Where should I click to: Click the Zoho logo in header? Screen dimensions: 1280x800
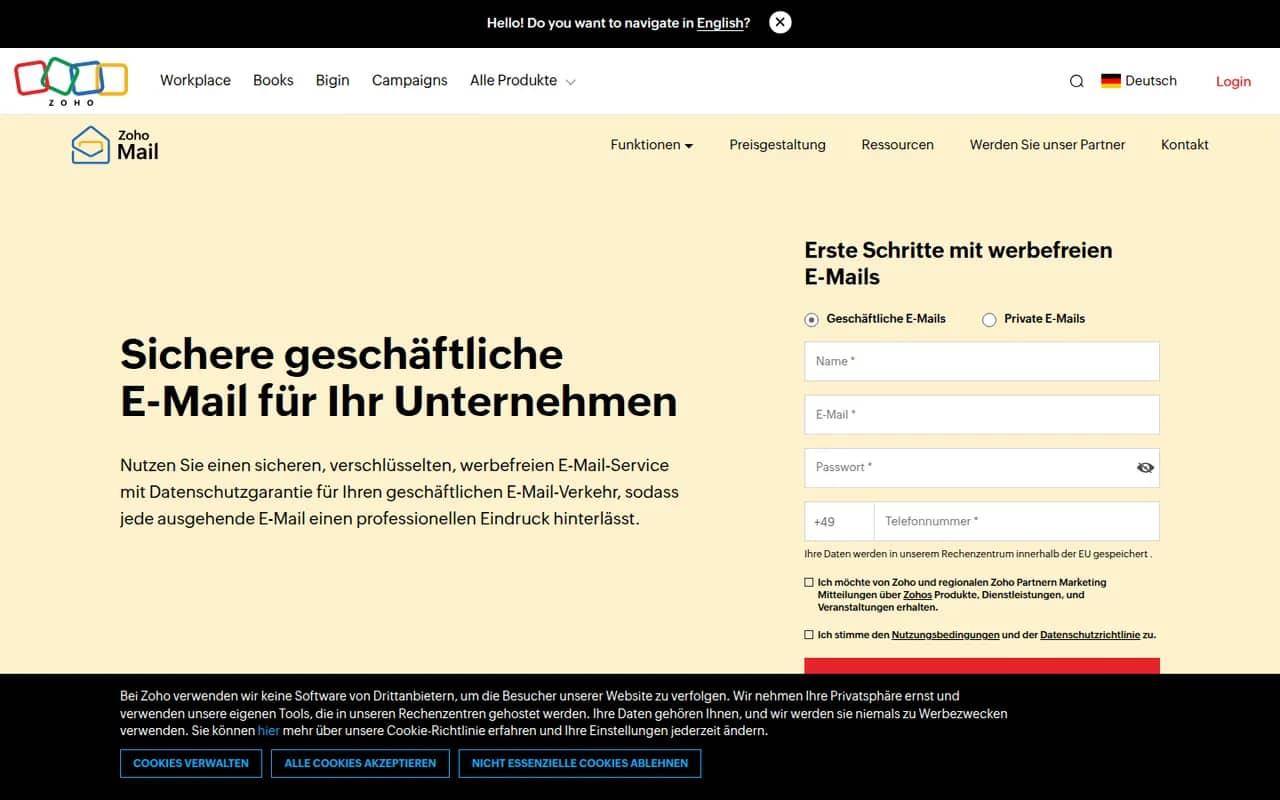tap(71, 81)
